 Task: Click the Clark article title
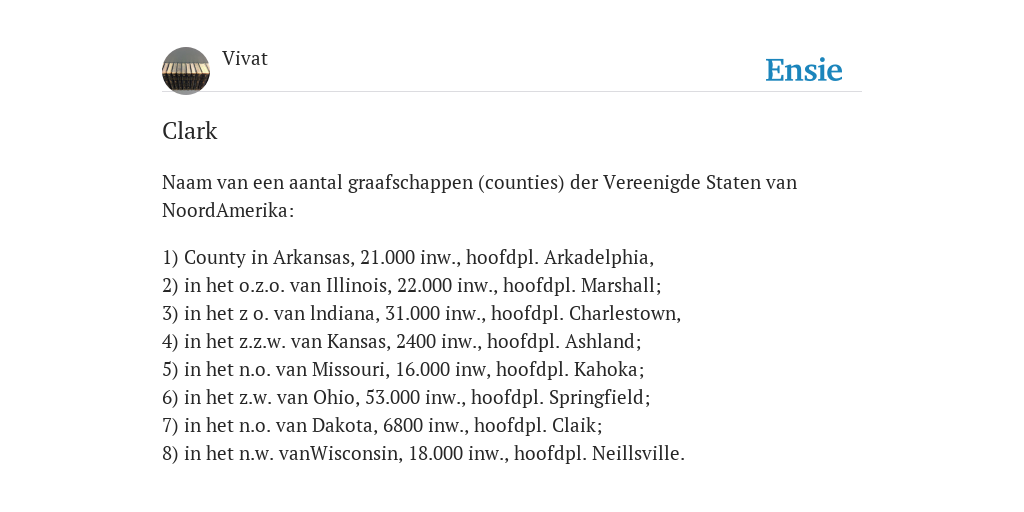point(189,131)
